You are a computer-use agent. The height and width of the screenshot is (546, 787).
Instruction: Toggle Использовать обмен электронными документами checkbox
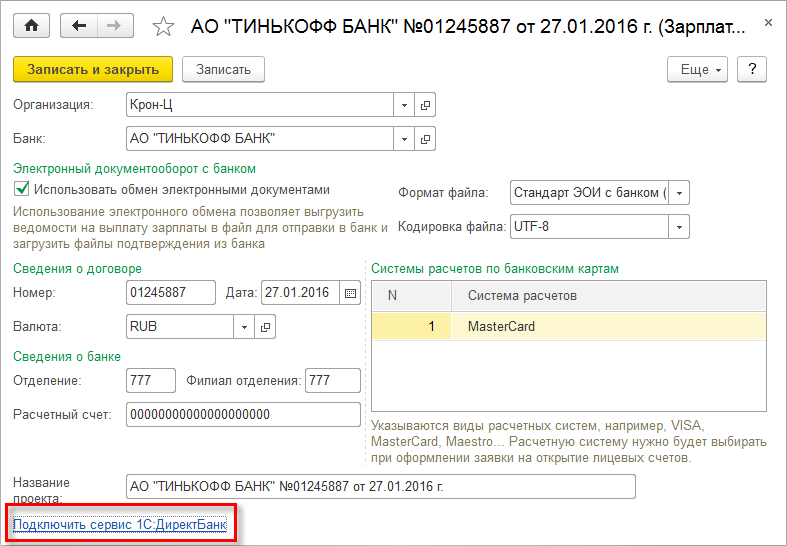[21, 189]
